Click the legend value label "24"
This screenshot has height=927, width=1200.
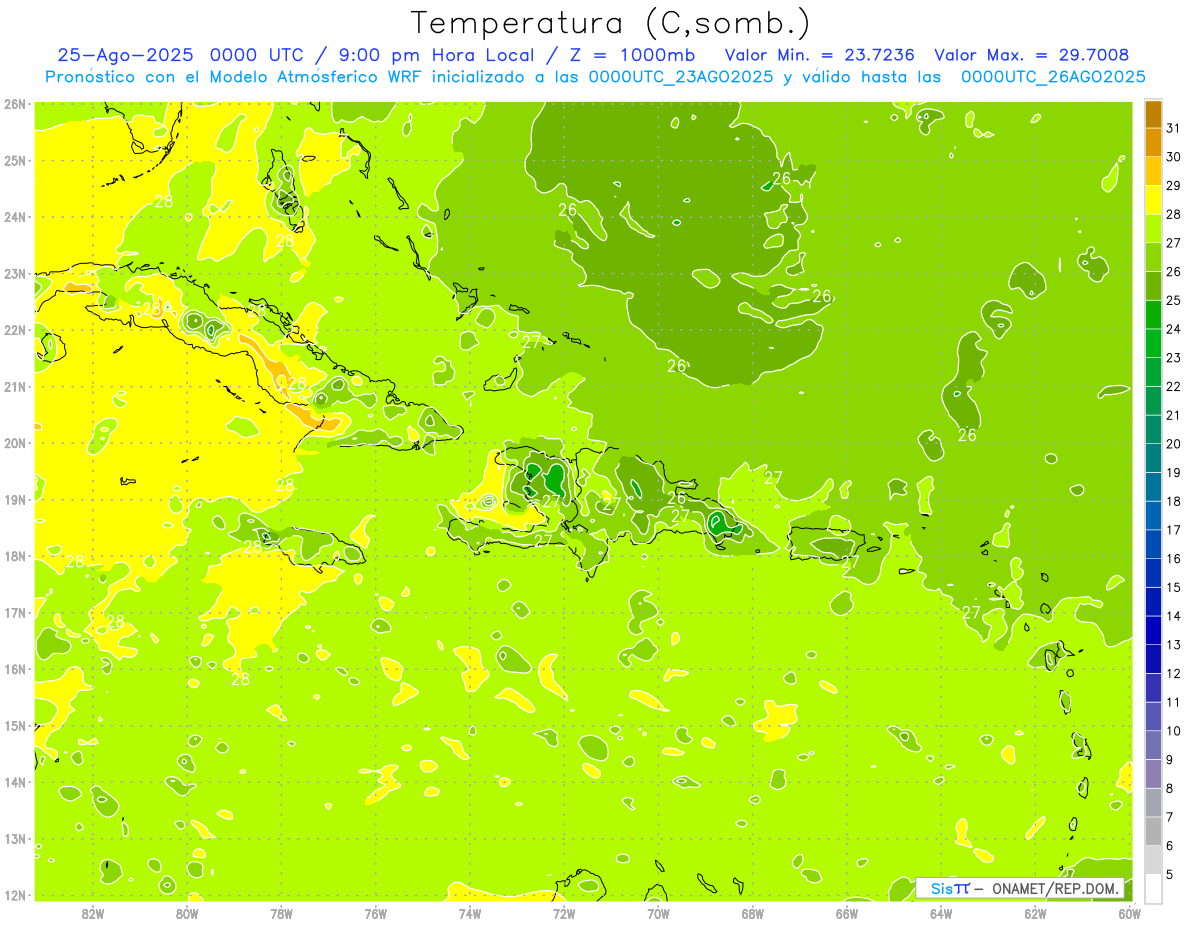click(x=1173, y=329)
